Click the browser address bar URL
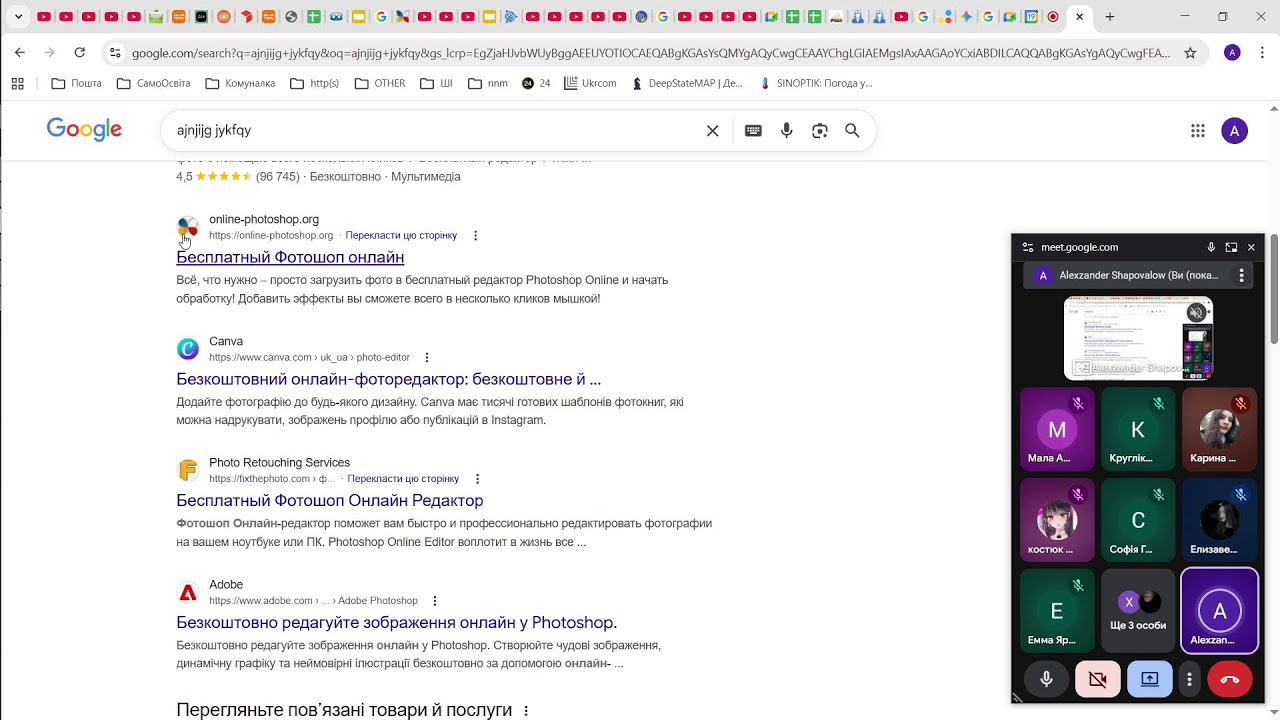This screenshot has width=1280, height=720. (x=650, y=53)
